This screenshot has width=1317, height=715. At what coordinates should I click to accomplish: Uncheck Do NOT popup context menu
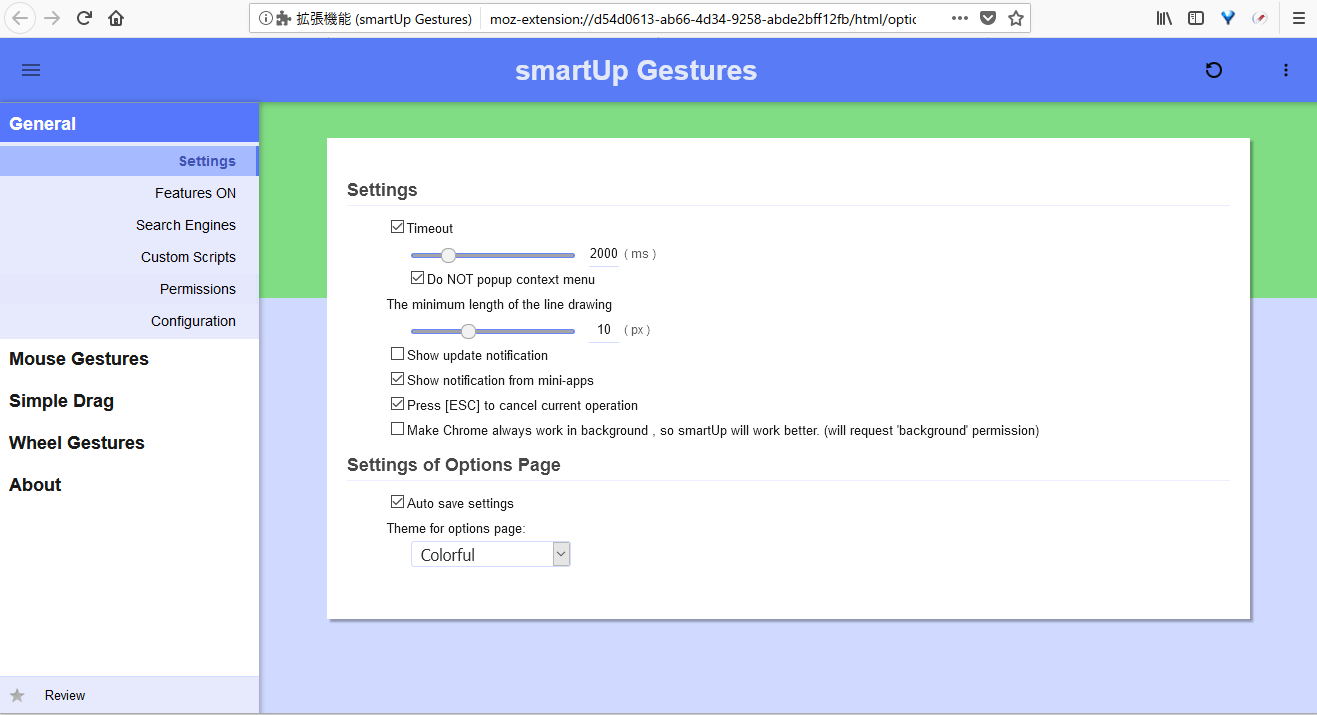417,278
